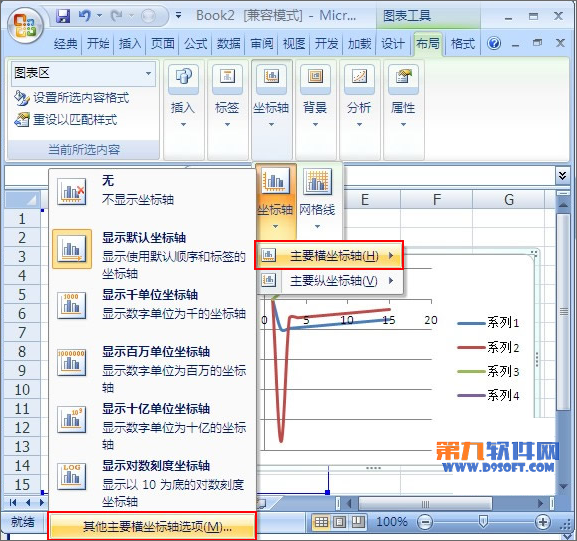This screenshot has height=541, width=577.
Task: Open the 插入 ribbon tab
Action: click(130, 44)
